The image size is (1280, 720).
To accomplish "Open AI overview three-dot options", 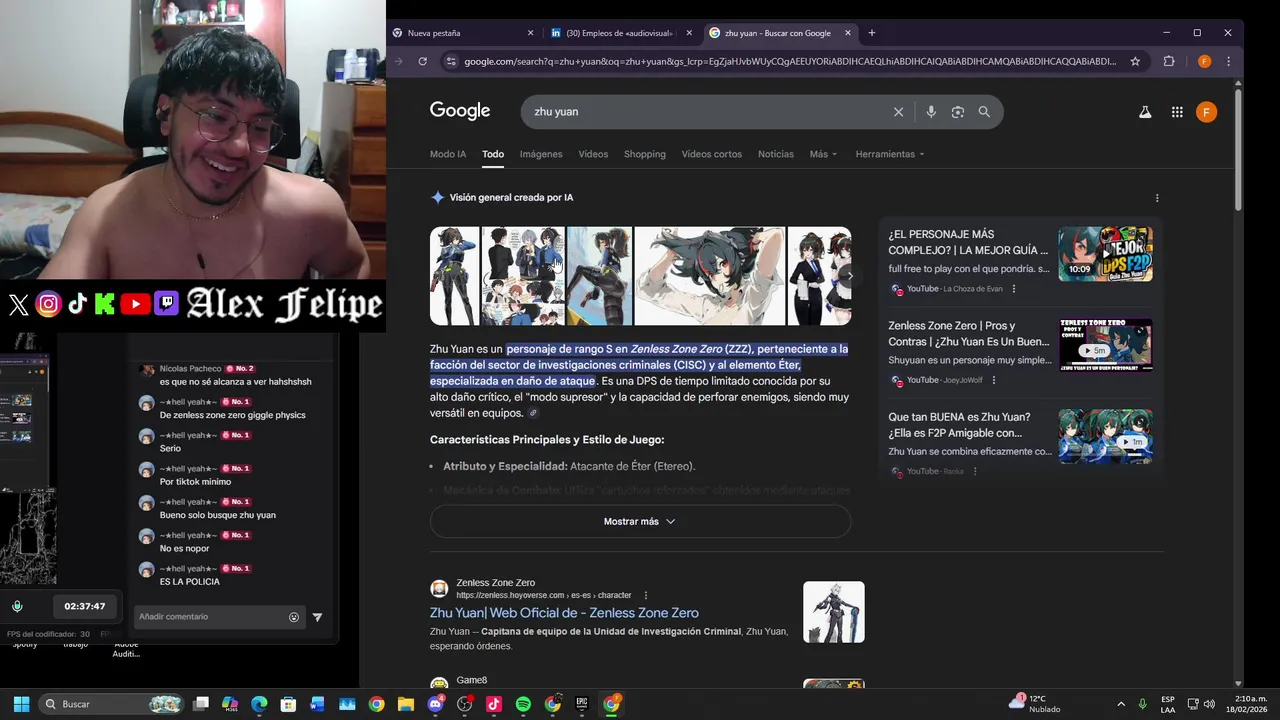I will pyautogui.click(x=1157, y=198).
